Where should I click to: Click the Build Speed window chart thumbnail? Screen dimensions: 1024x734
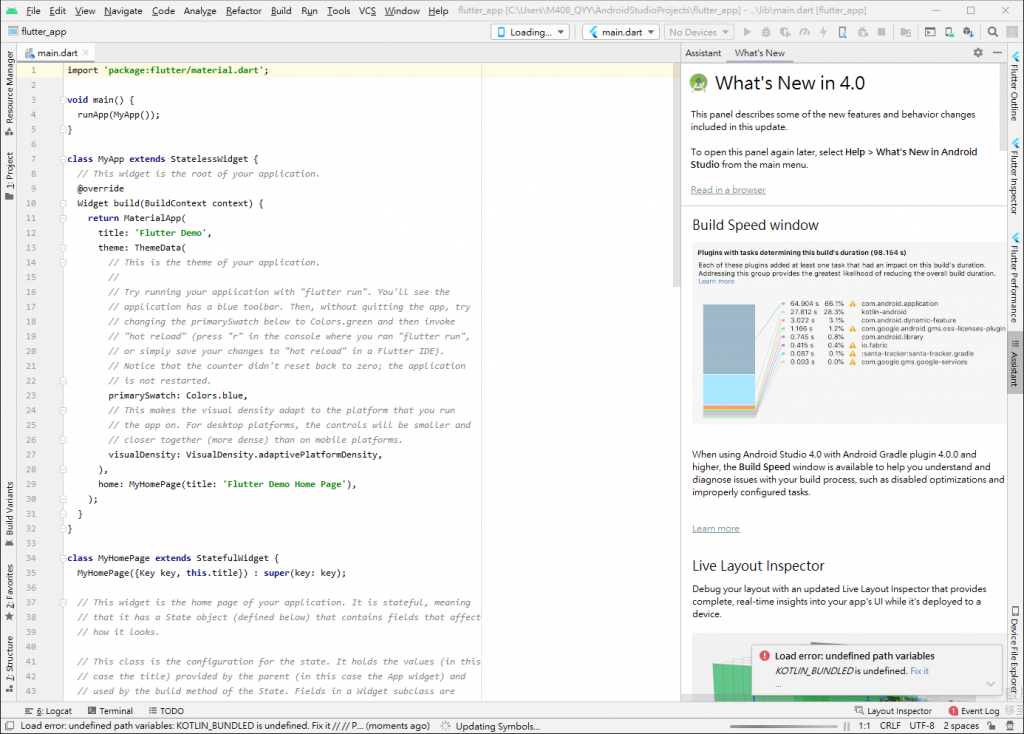(x=847, y=333)
